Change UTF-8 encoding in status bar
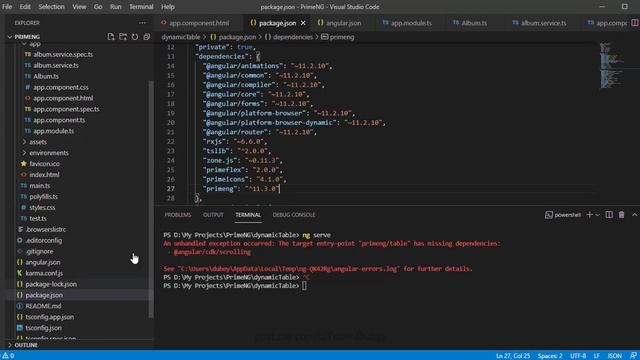640x360 pixels. (578, 356)
